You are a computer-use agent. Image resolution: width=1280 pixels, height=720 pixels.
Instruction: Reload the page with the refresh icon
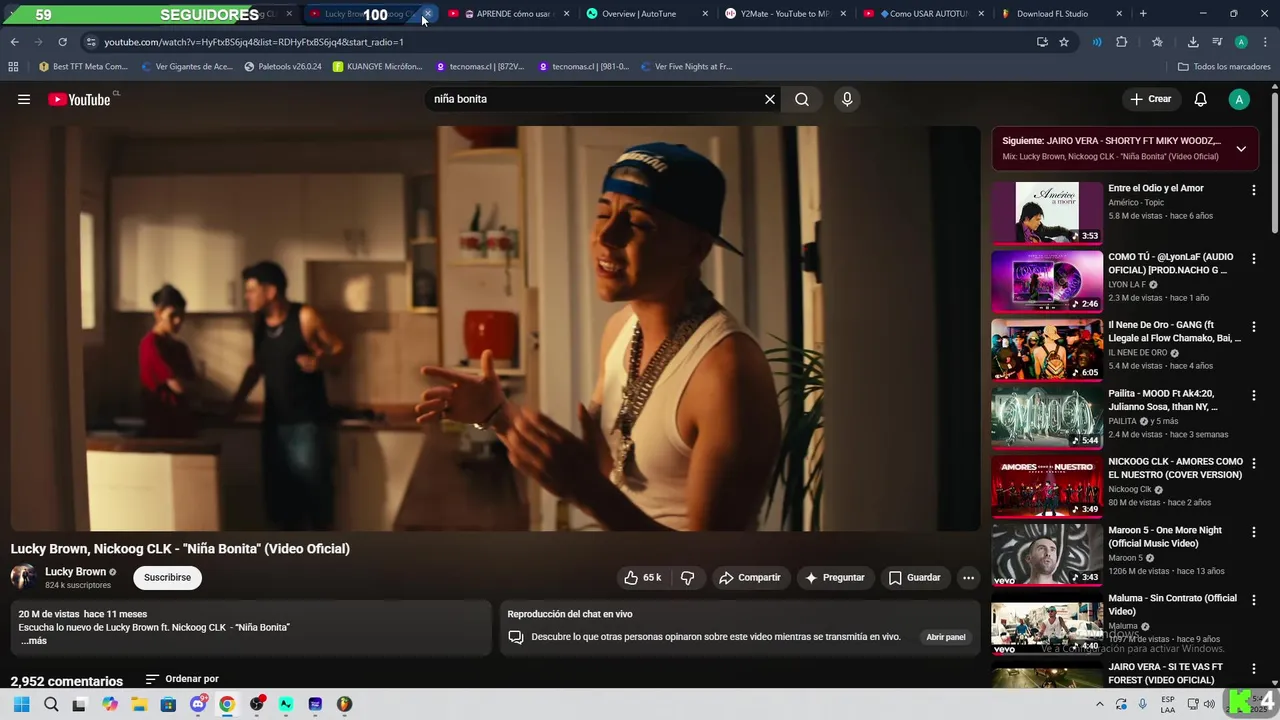(x=62, y=42)
